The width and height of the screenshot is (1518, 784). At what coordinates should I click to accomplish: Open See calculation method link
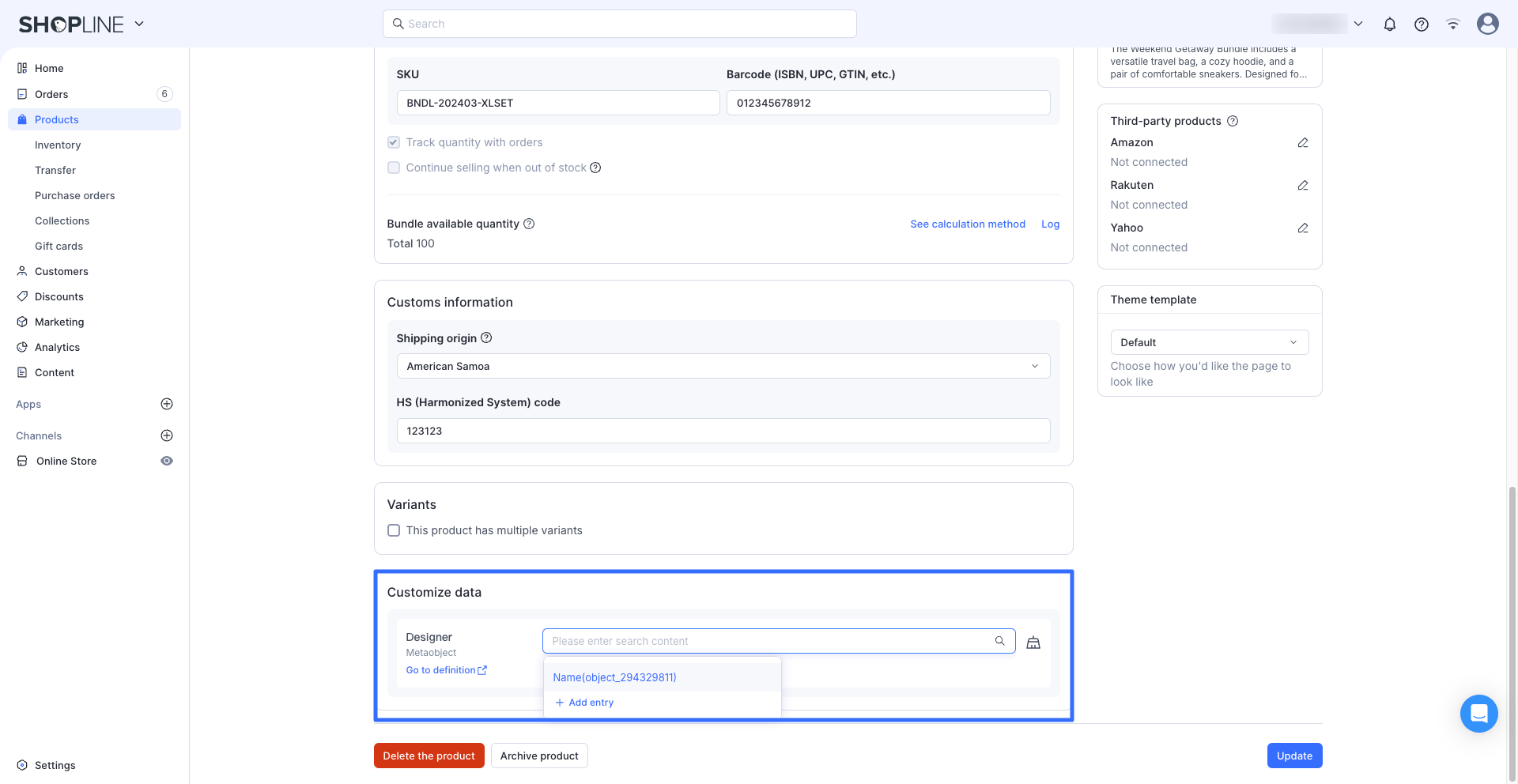point(967,224)
